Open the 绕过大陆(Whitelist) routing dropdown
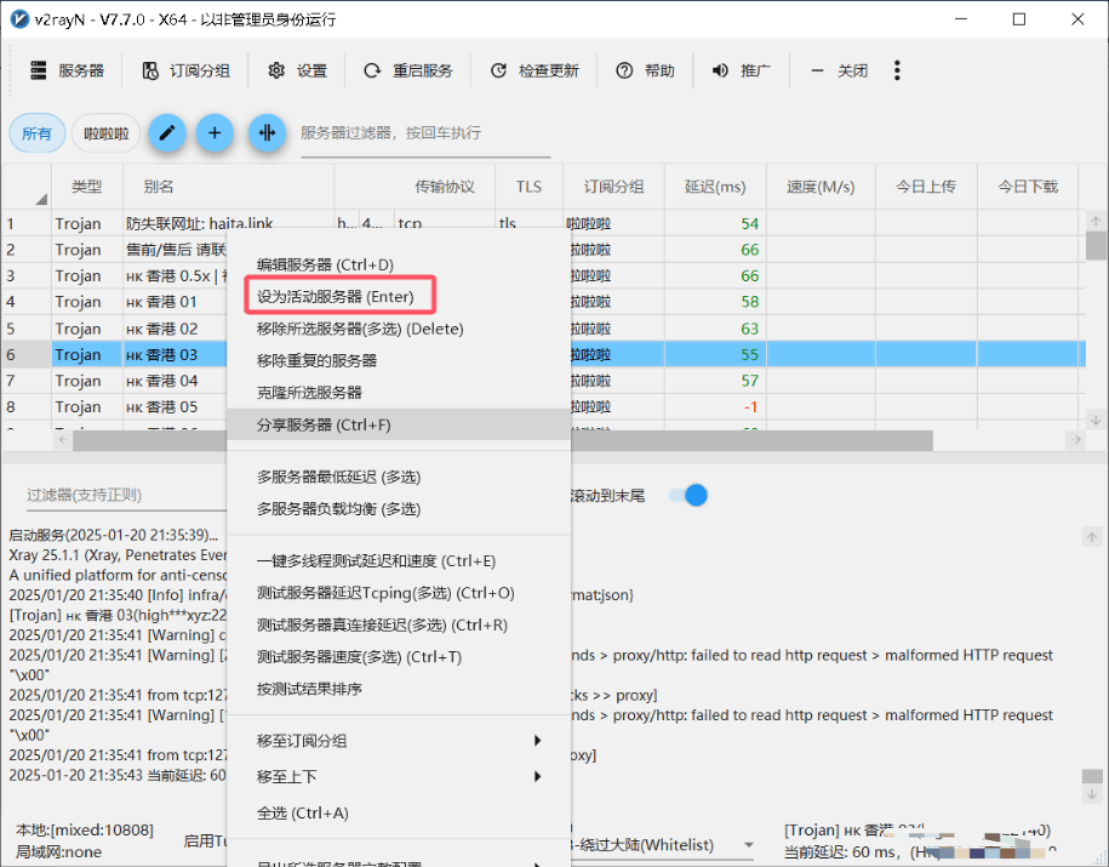This screenshot has height=867, width=1109. click(748, 844)
